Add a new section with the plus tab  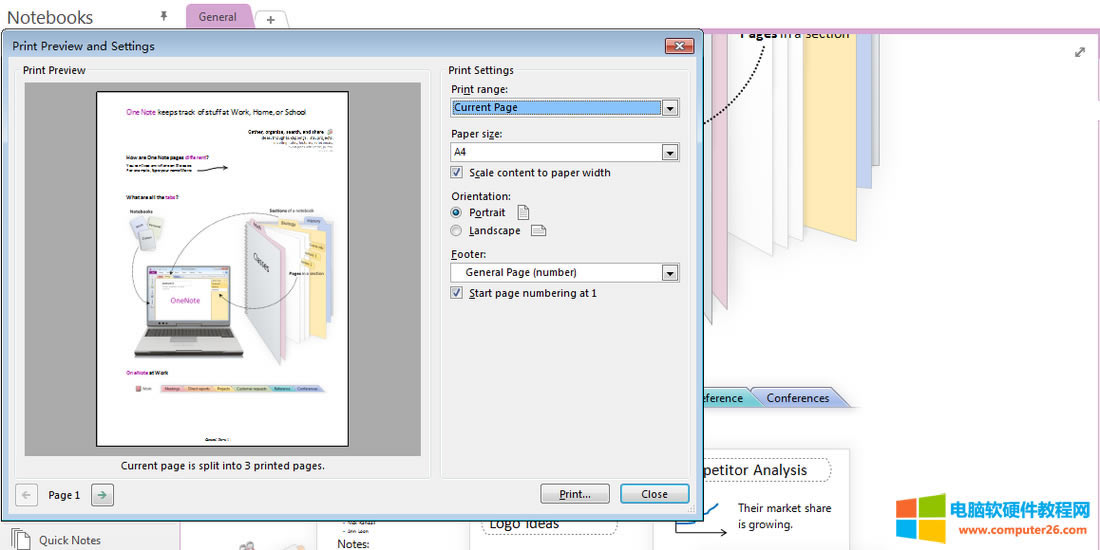[271, 20]
